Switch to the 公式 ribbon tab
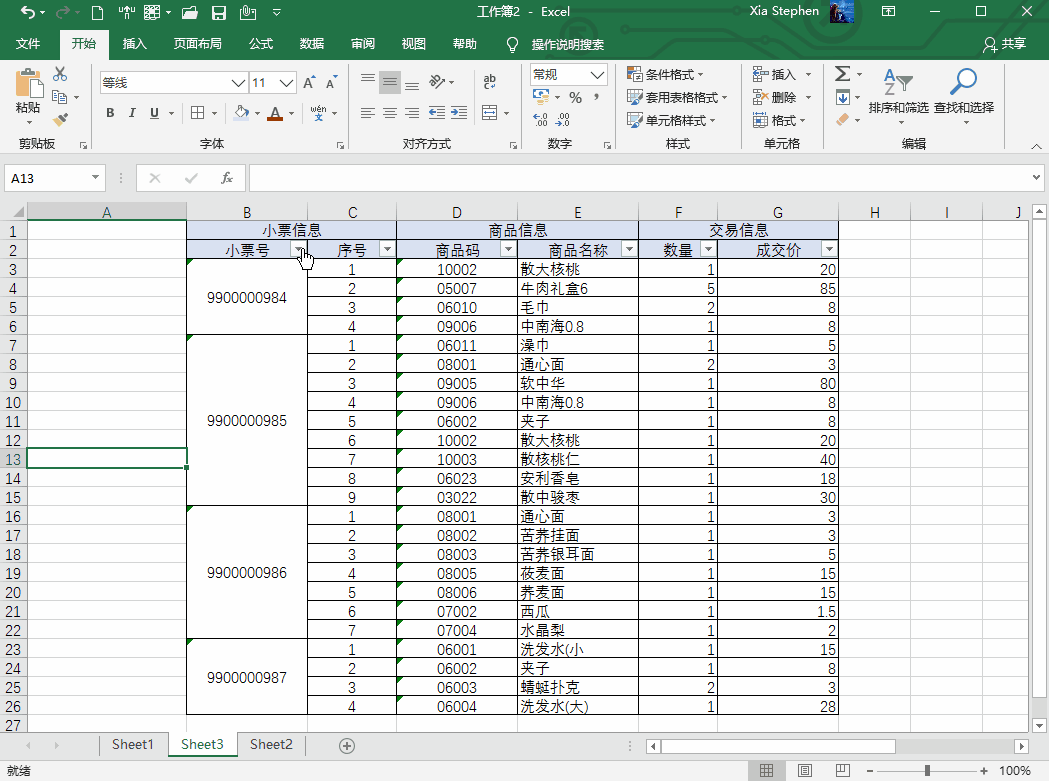 [261, 44]
